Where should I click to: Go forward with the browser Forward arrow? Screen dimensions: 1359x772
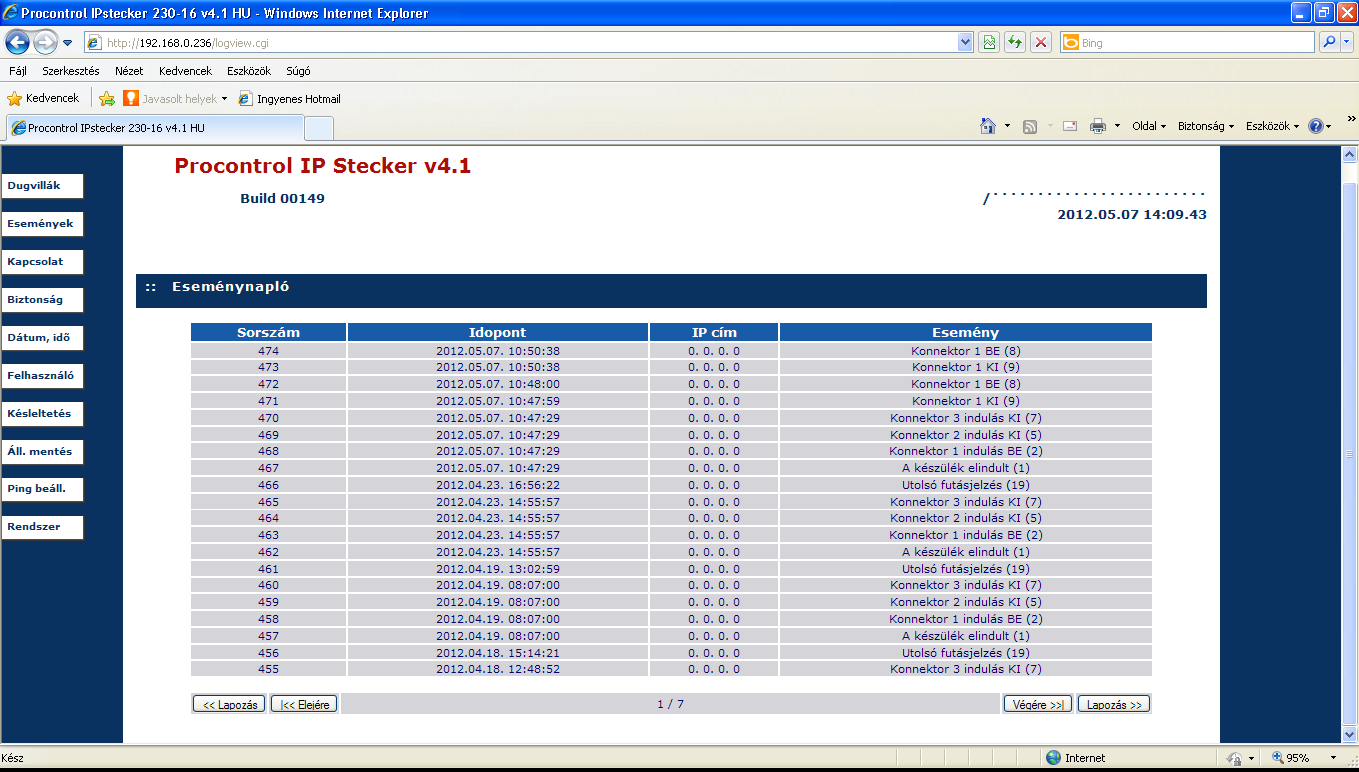pyautogui.click(x=45, y=43)
